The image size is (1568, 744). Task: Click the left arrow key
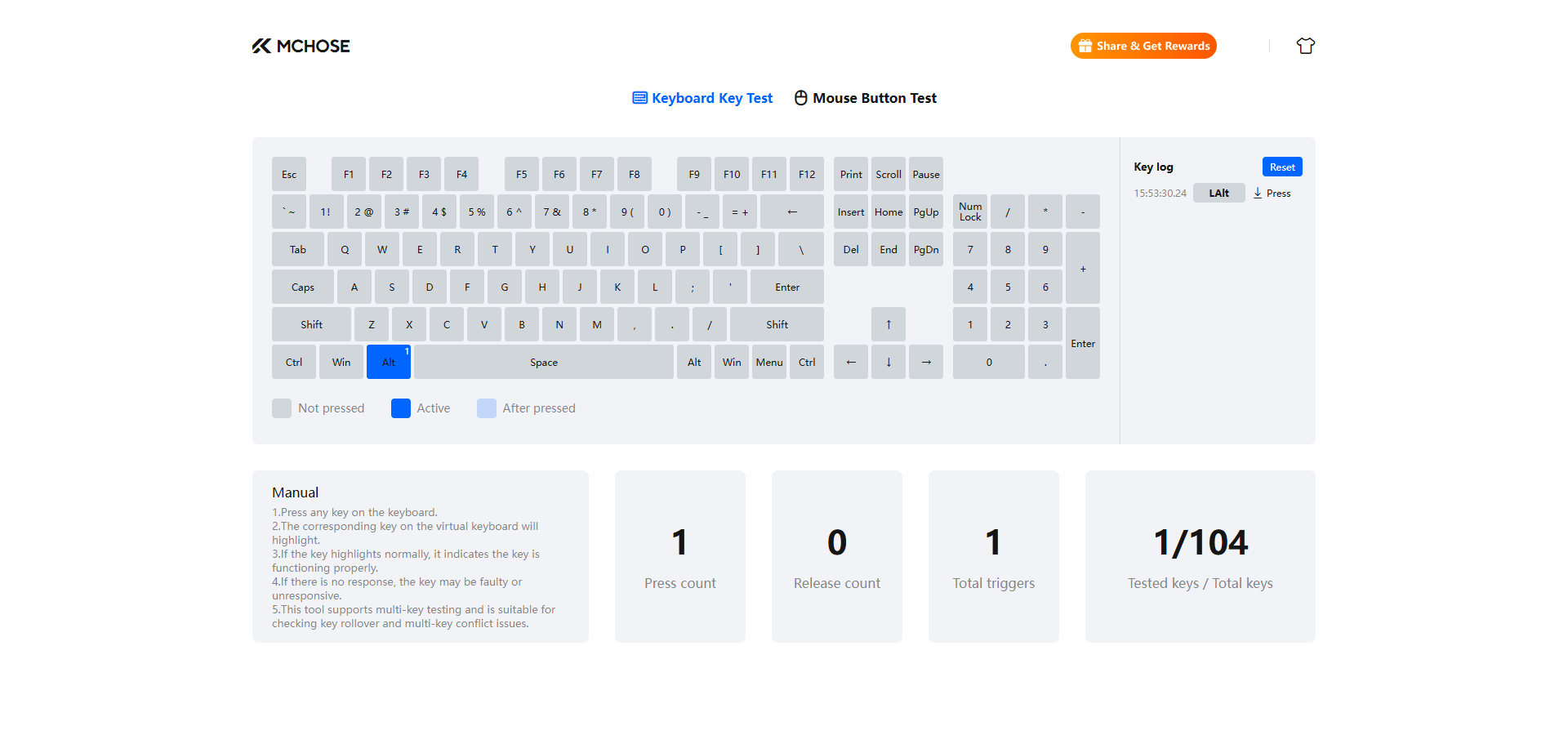tap(851, 362)
